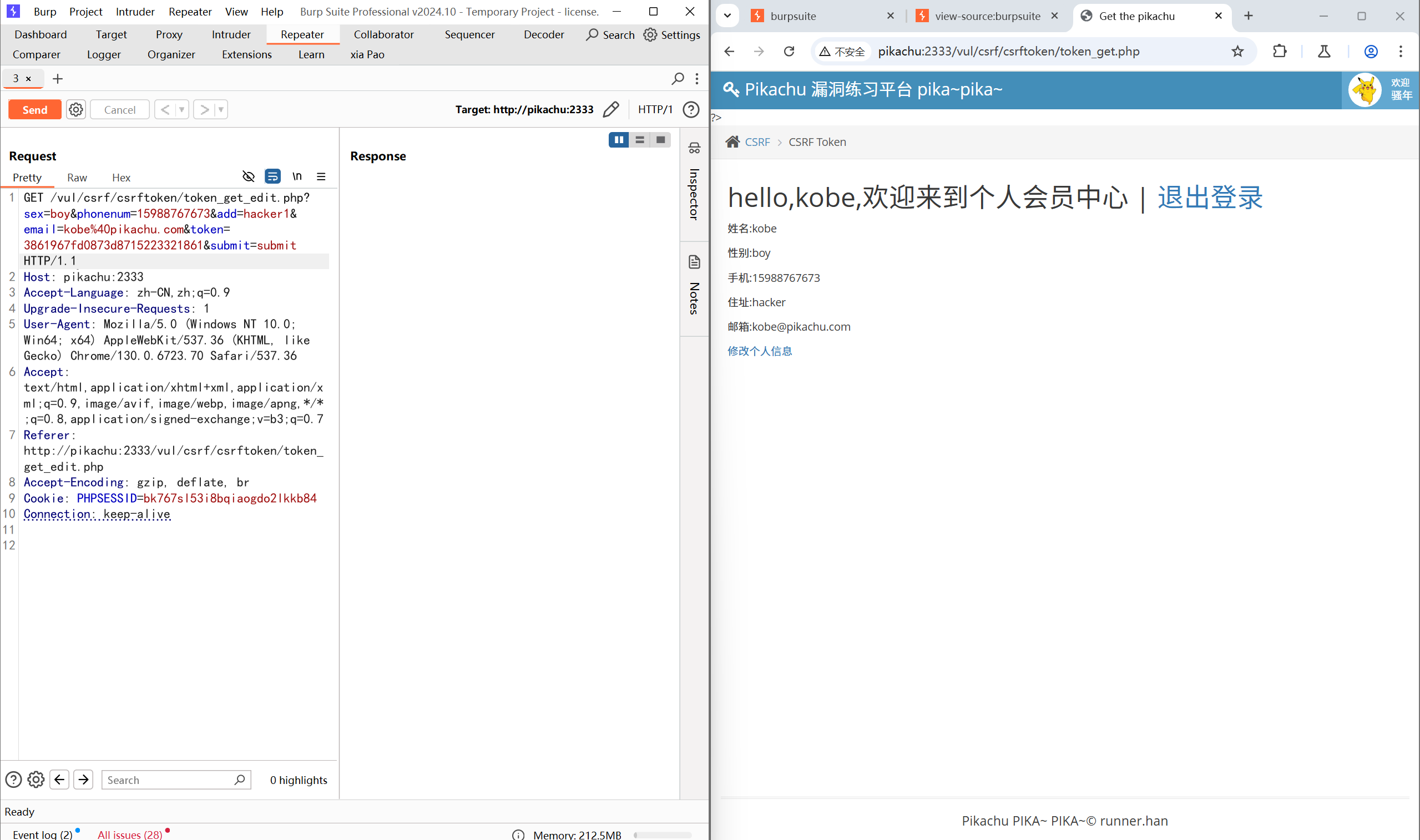Toggle show newline \n characters
The width and height of the screenshot is (1420, 840).
[x=296, y=176]
